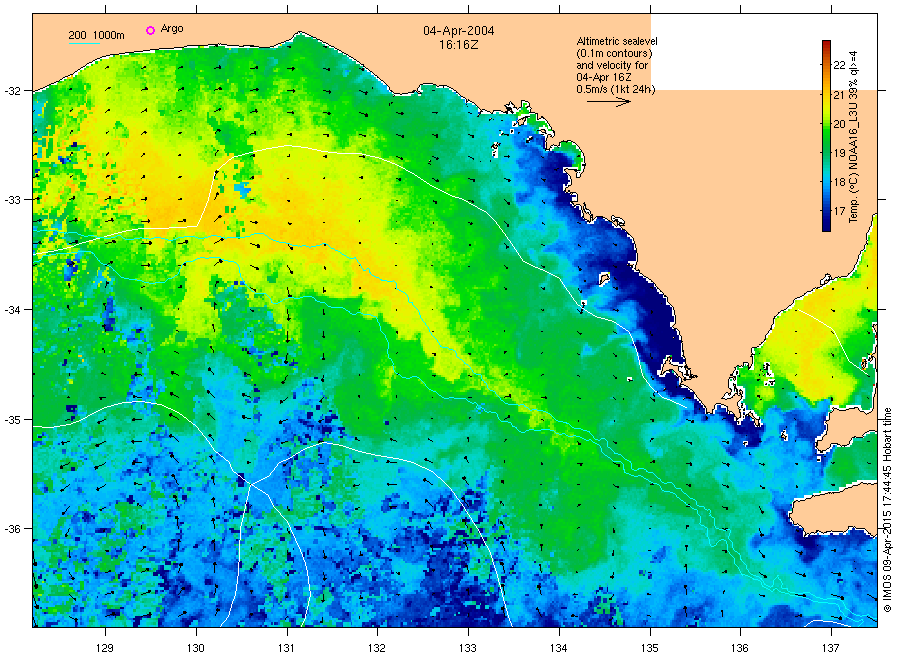Click the IMOS copyright timestamp text
Image resolution: width=900 pixels, height=660 pixels.
coord(887,510)
